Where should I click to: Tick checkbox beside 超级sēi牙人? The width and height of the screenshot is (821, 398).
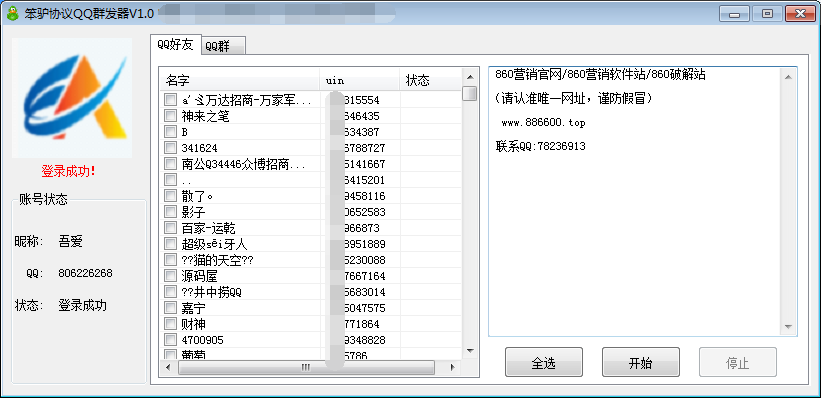point(170,244)
